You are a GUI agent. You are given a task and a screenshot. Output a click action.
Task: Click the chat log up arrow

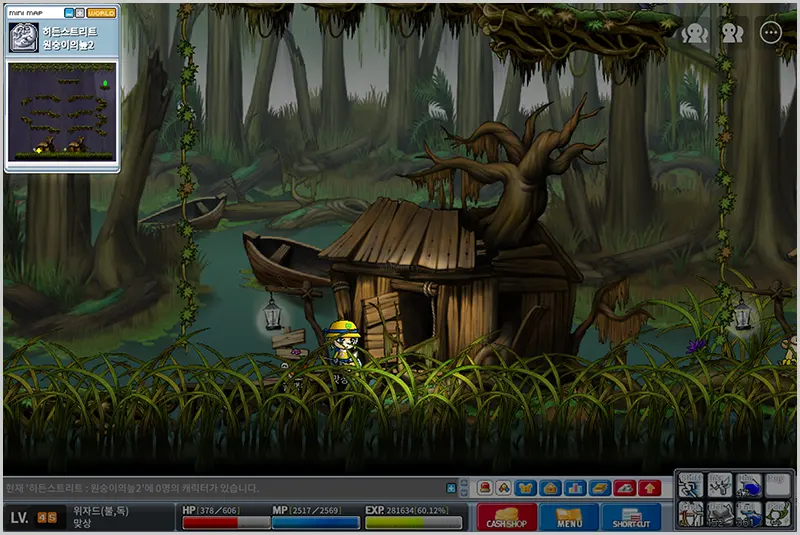[464, 482]
